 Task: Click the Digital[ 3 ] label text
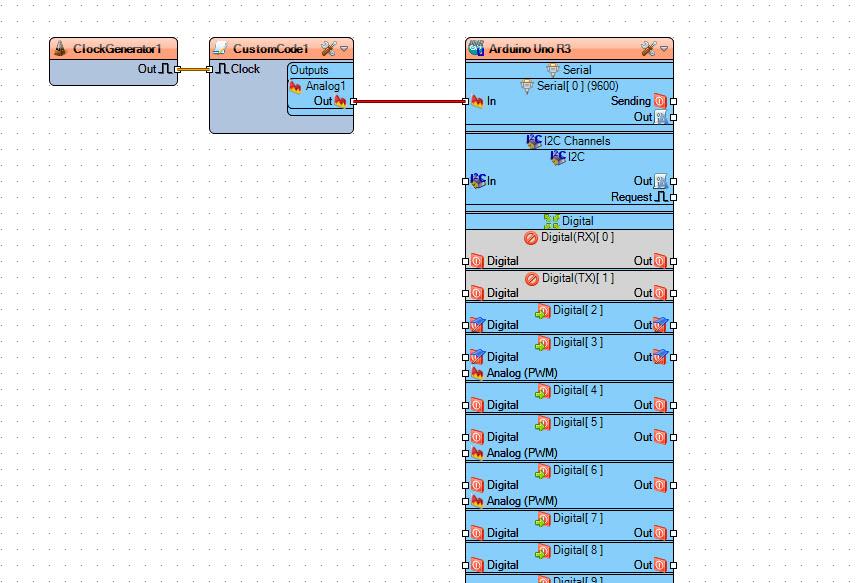[578, 342]
